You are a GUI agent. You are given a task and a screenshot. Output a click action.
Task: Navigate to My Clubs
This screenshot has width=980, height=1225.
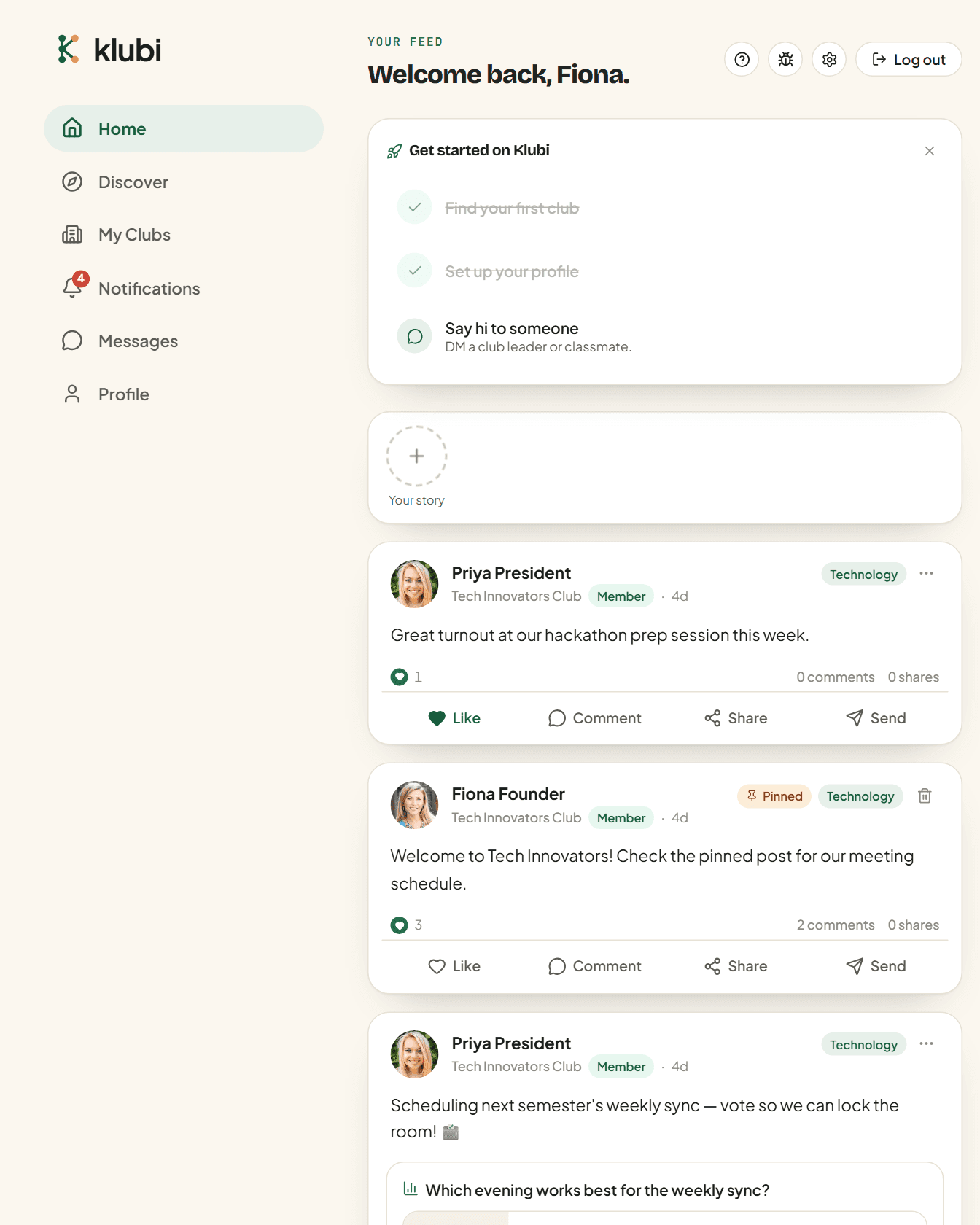[x=184, y=235]
